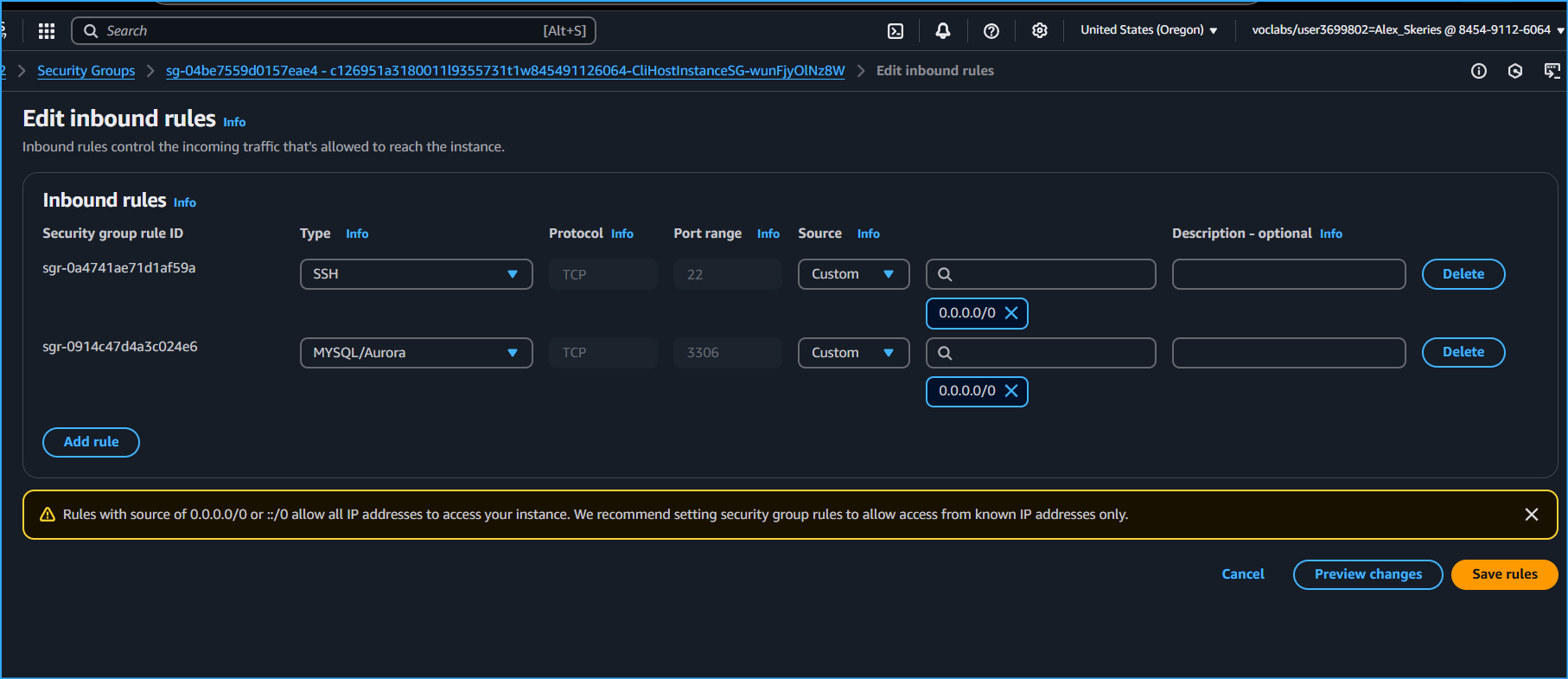Click Info link next to Edit inbound rules
The image size is (1568, 679).
tap(234, 122)
